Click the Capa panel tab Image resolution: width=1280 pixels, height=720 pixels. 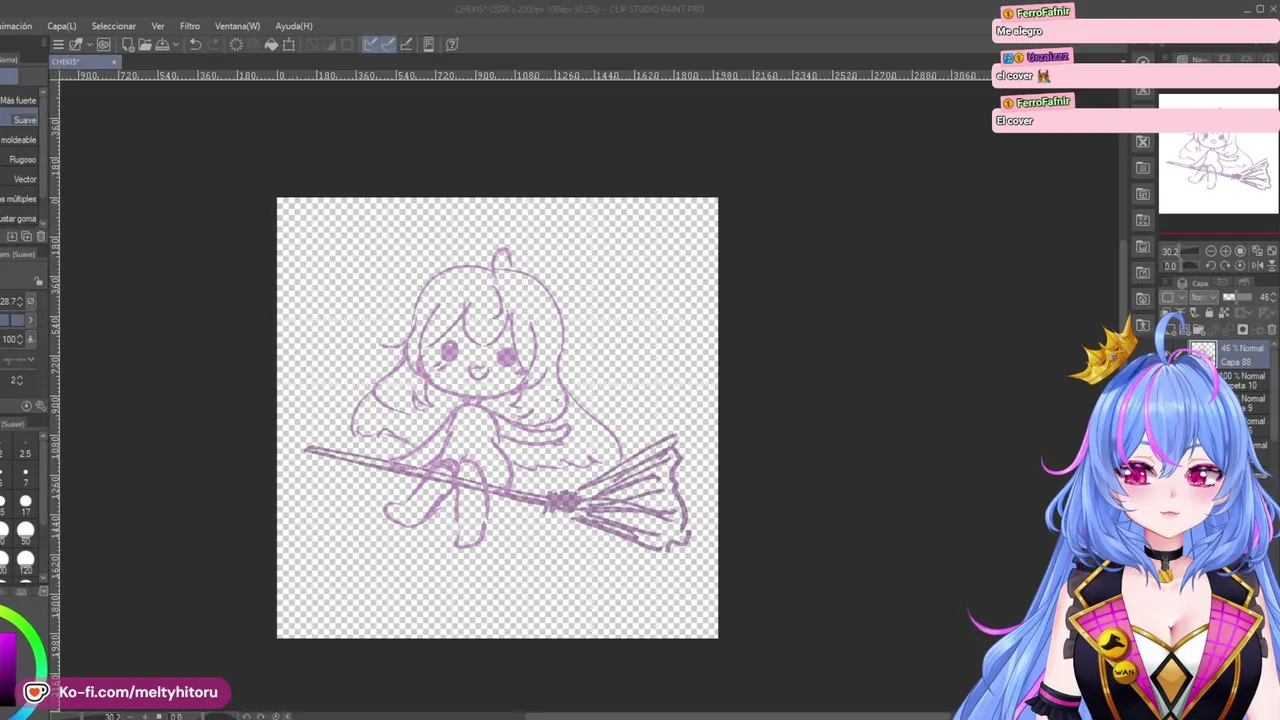tap(1198, 283)
